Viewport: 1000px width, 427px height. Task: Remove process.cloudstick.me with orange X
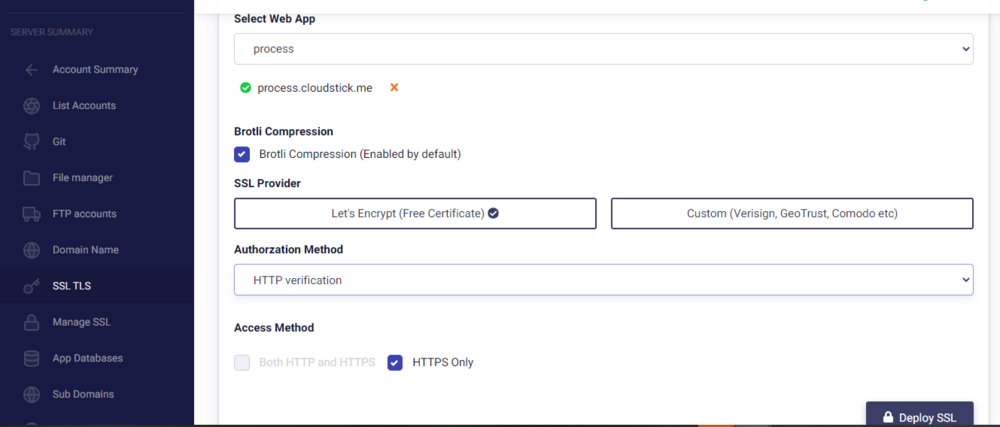(394, 88)
